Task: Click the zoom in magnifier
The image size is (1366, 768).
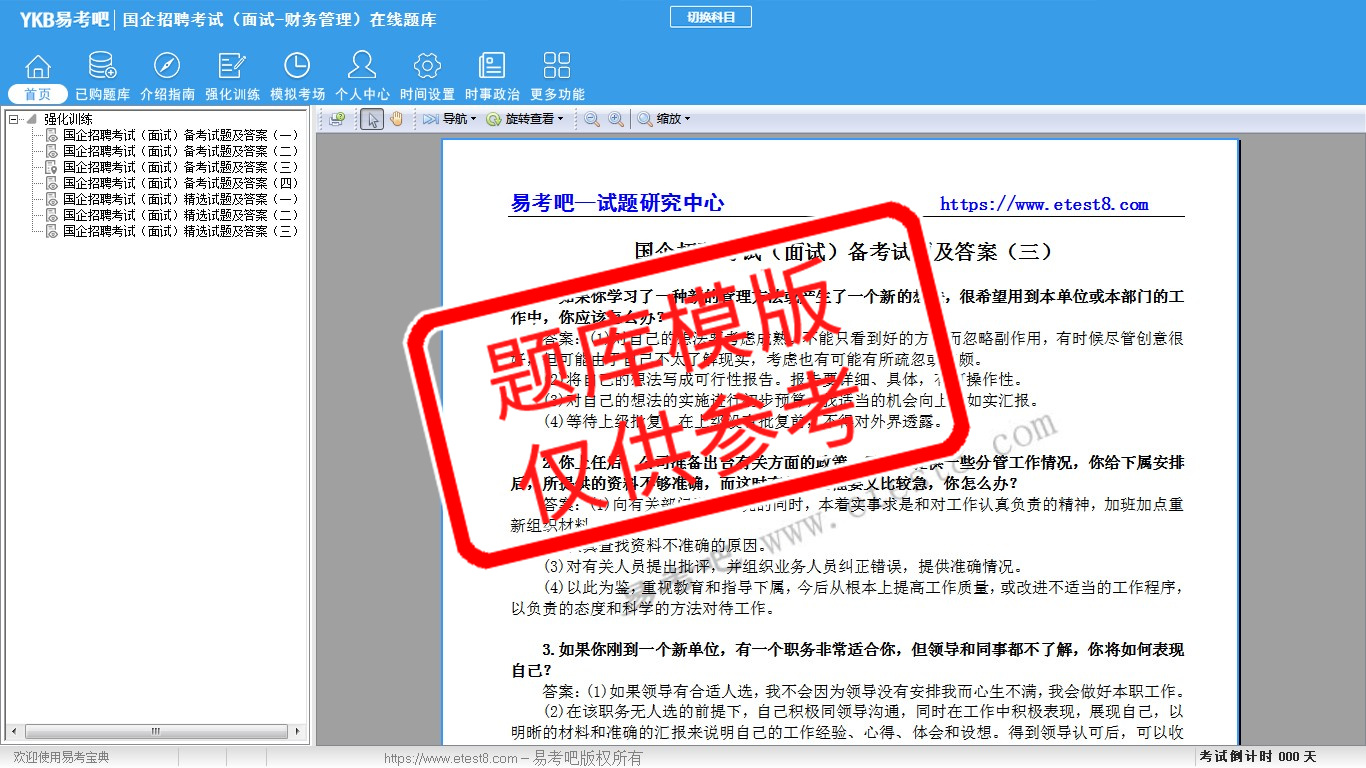Action: click(x=616, y=119)
